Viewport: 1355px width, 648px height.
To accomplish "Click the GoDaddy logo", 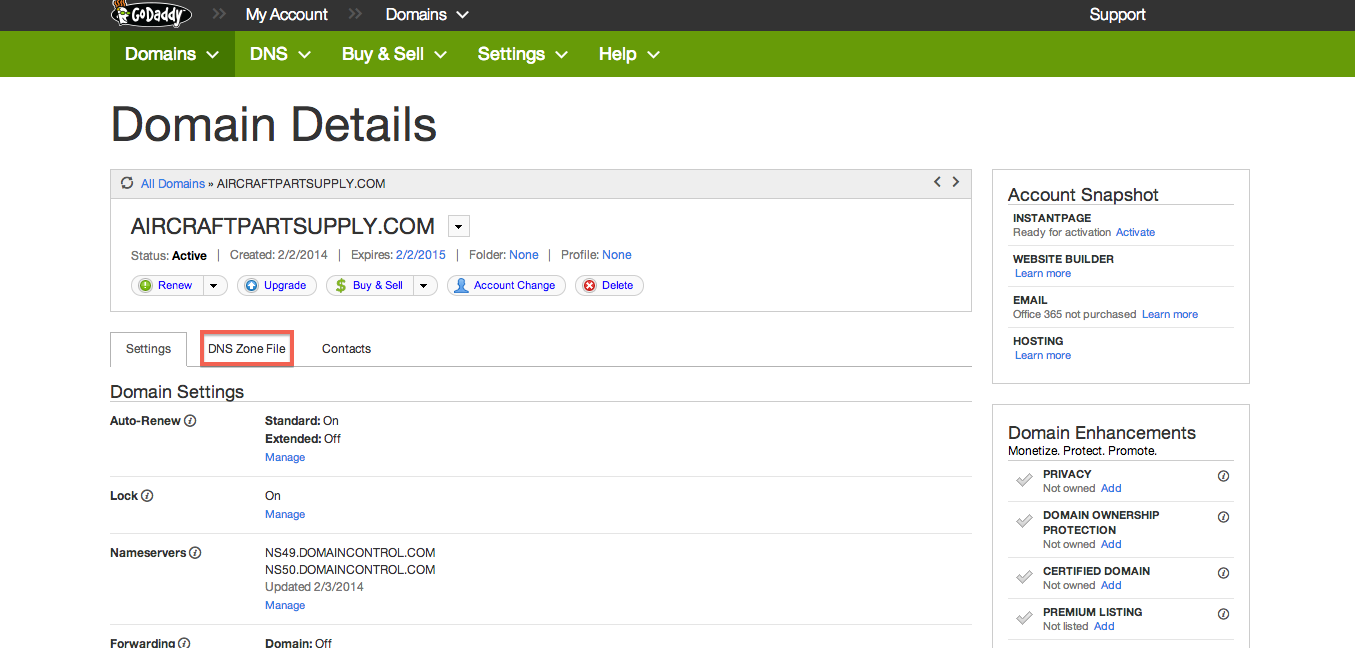I will tap(151, 14).
